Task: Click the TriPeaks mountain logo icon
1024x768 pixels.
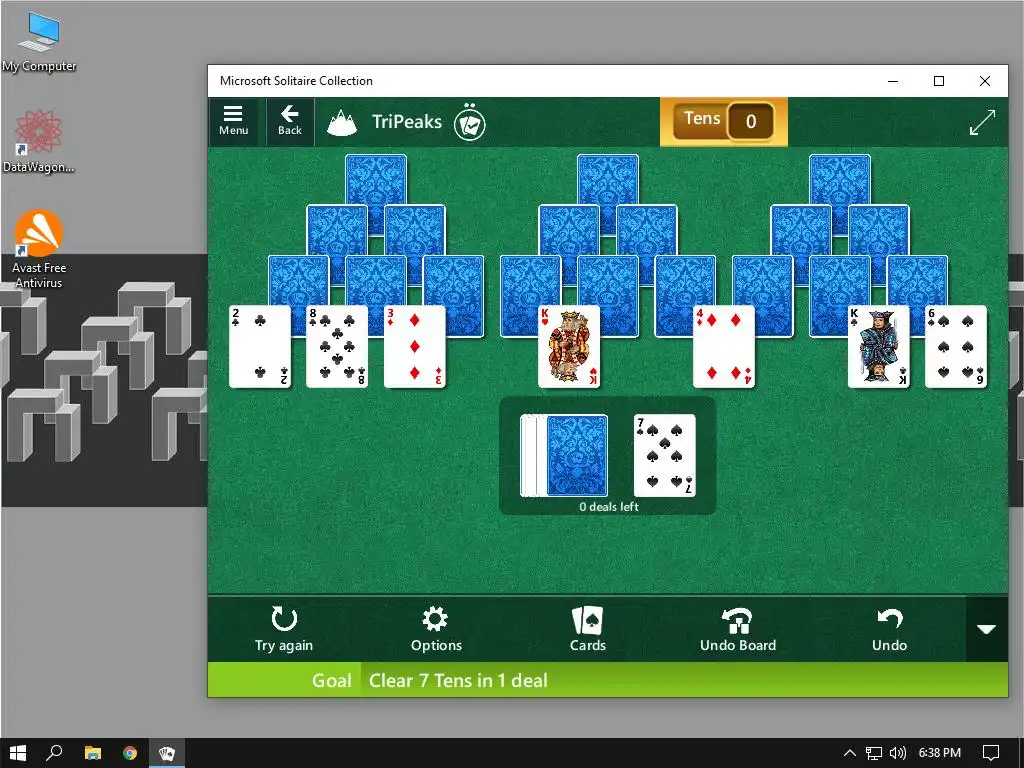Action: click(342, 122)
